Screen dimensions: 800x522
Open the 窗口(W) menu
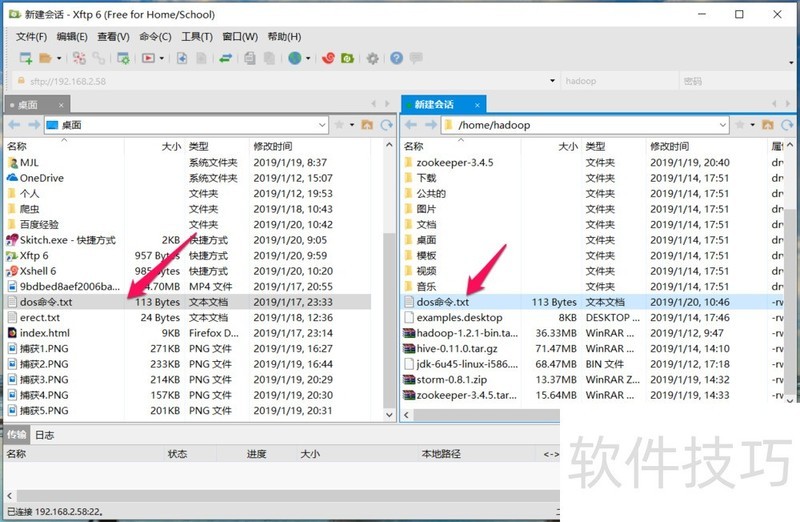point(240,37)
